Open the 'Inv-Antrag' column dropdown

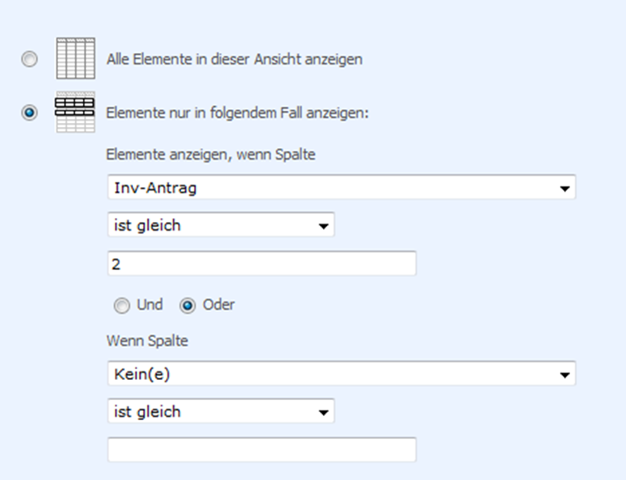point(341,187)
